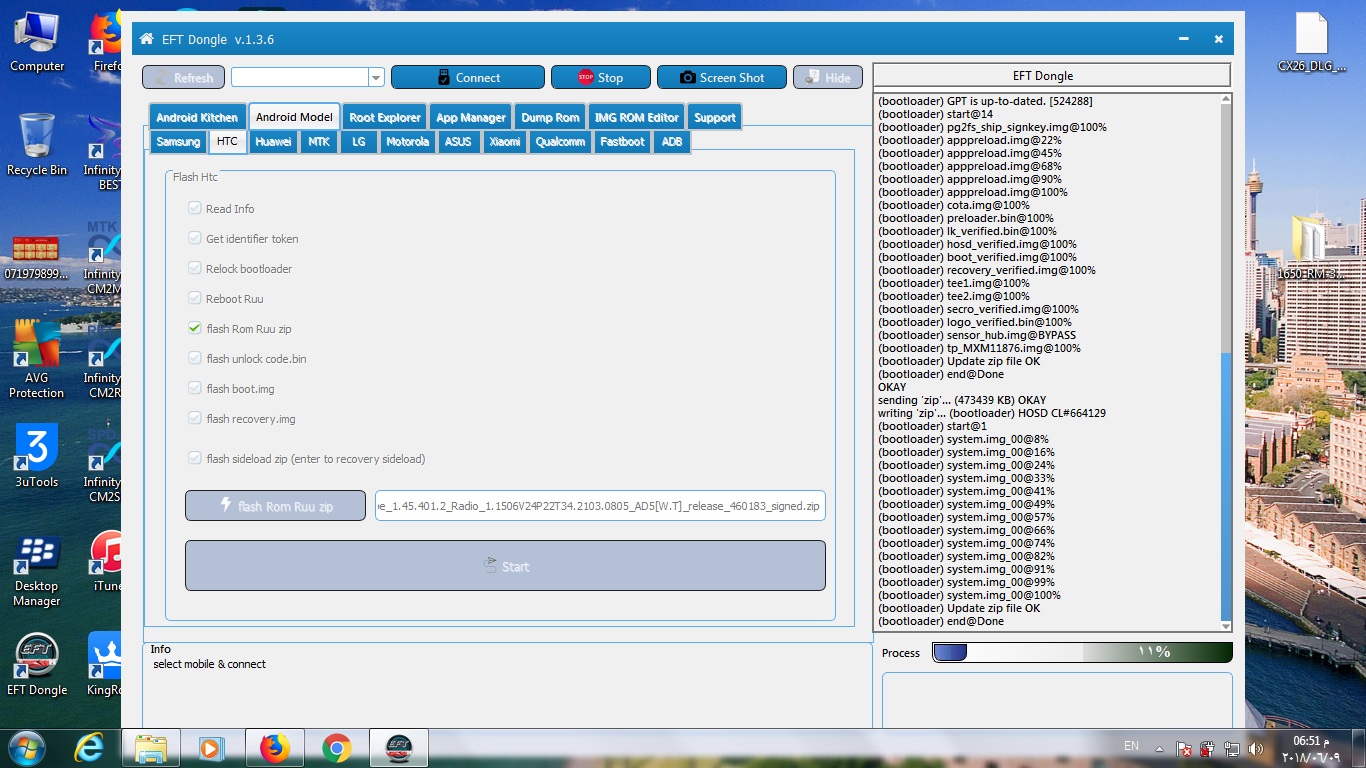
Task: Select the Xiaomi brand tab
Action: (504, 142)
